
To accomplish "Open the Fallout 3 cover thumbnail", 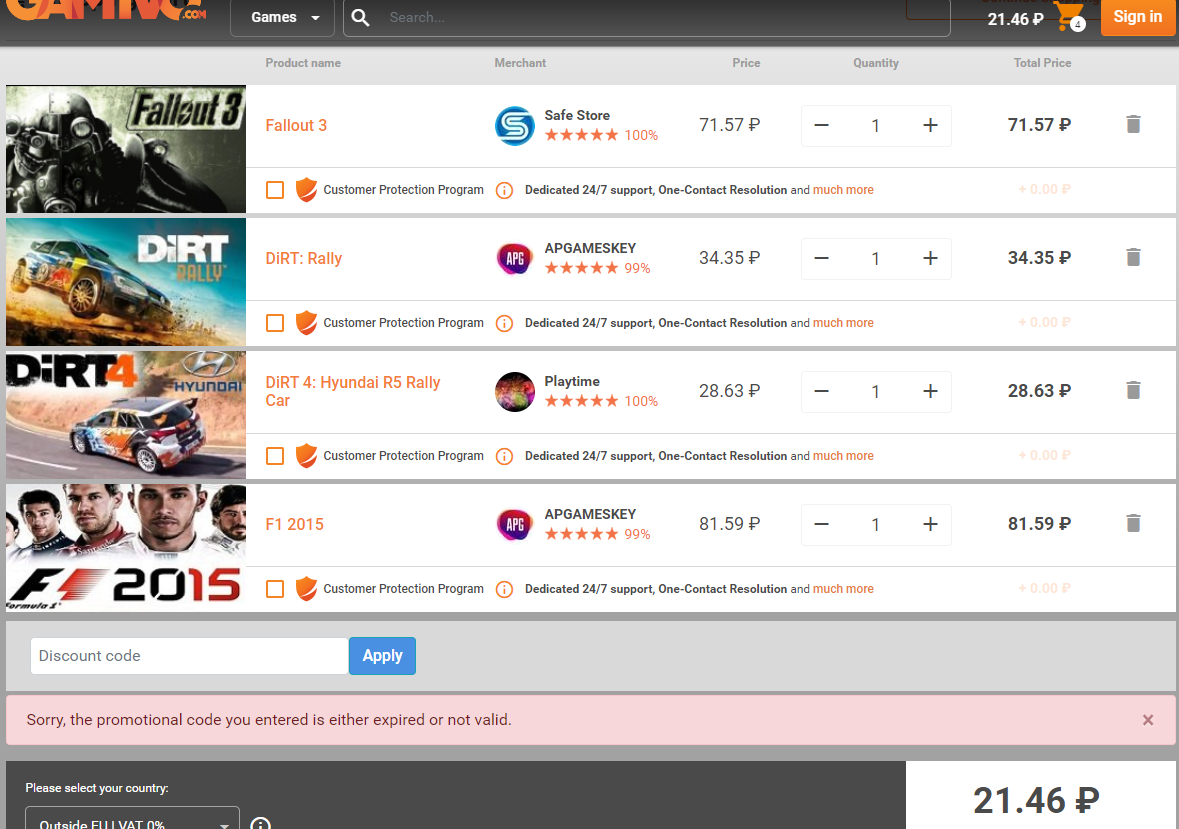I will coord(126,149).
